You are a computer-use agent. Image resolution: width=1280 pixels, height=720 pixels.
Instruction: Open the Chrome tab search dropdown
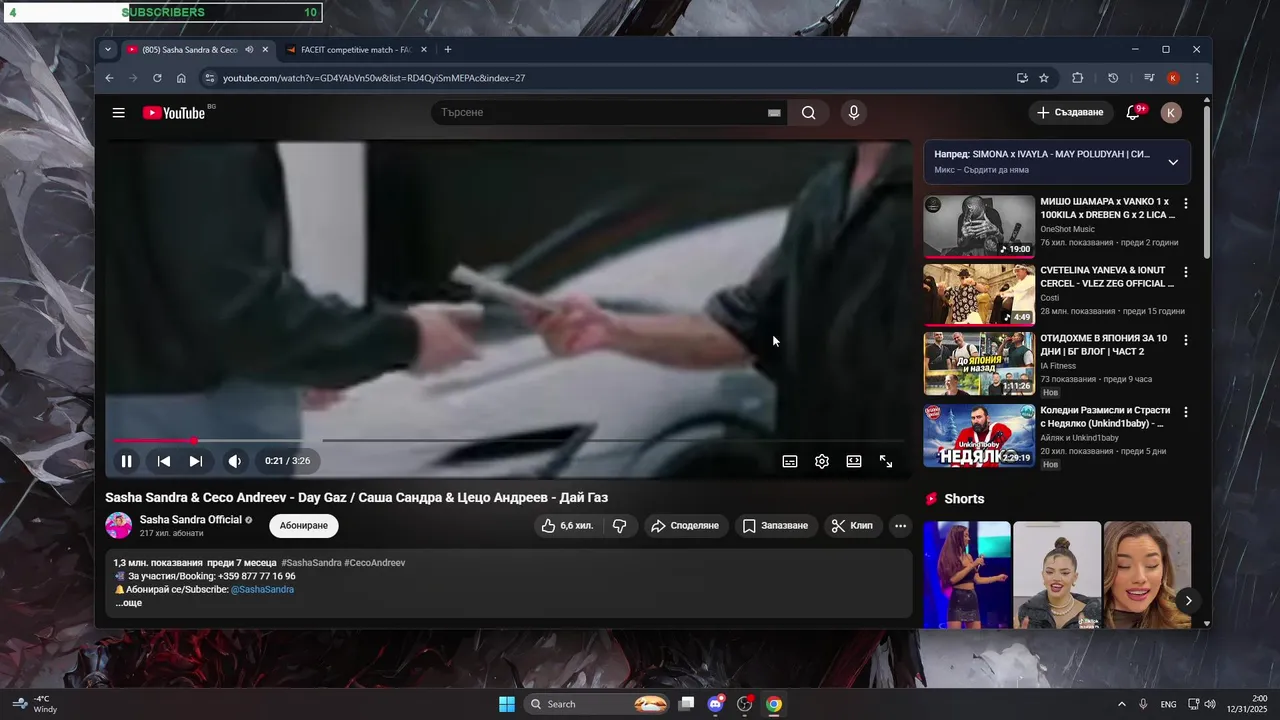[108, 50]
